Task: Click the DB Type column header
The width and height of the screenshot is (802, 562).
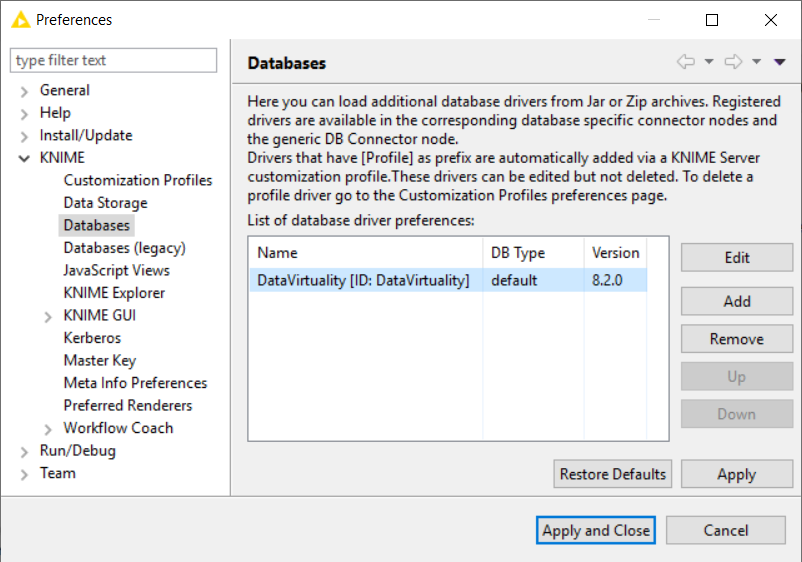Action: 533,253
